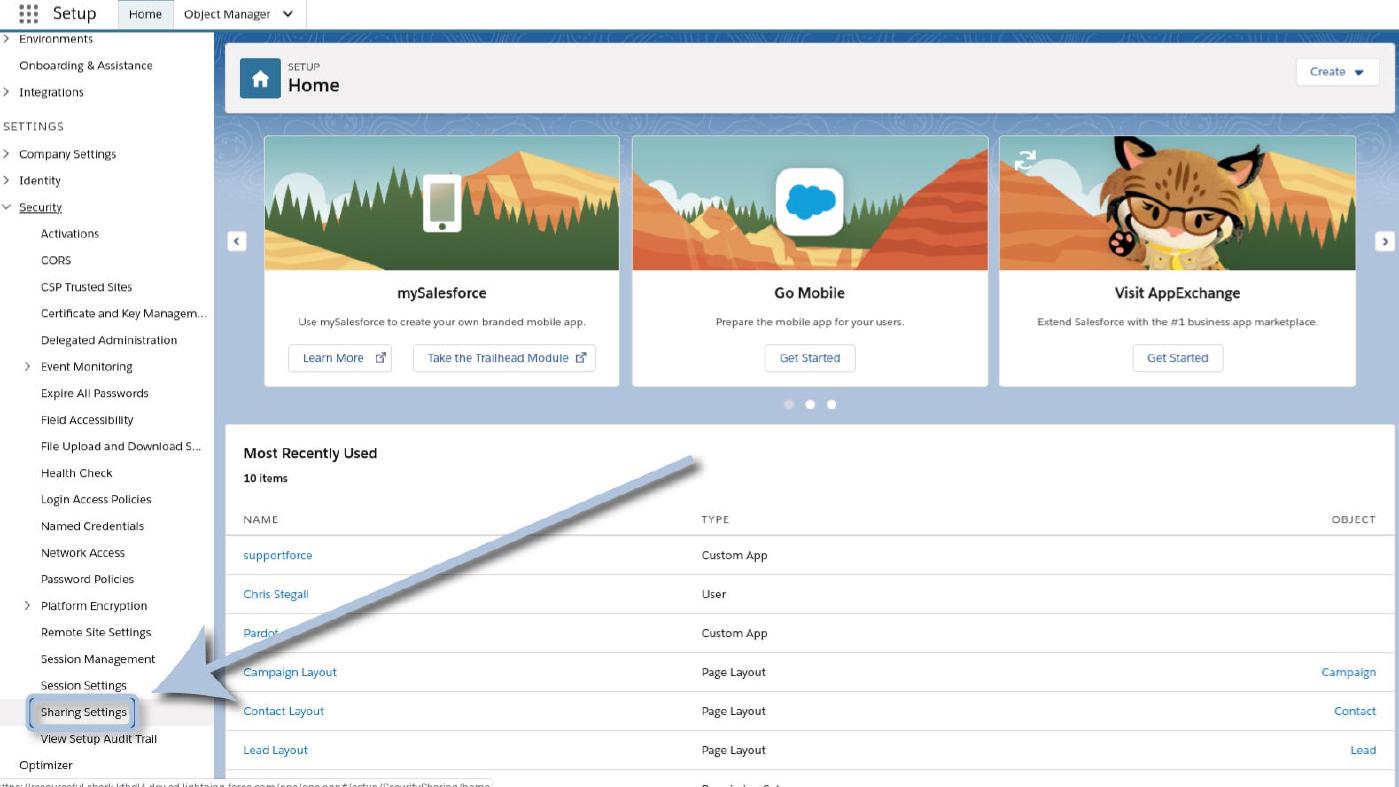Open Sharing Settings in sidebar

pyautogui.click(x=84, y=713)
